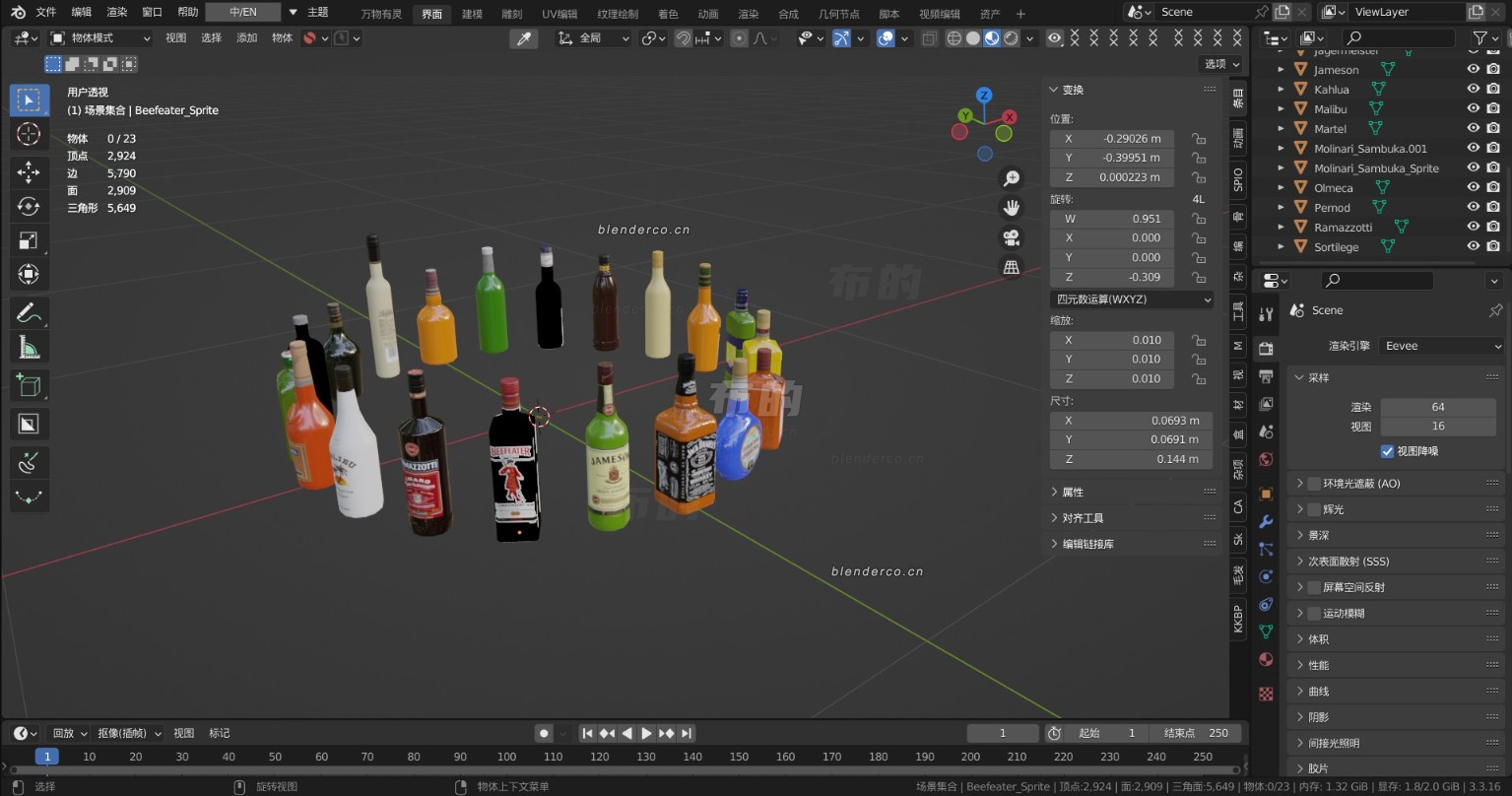Select the Transform tool
This screenshot has width=1512, height=796.
point(29,275)
